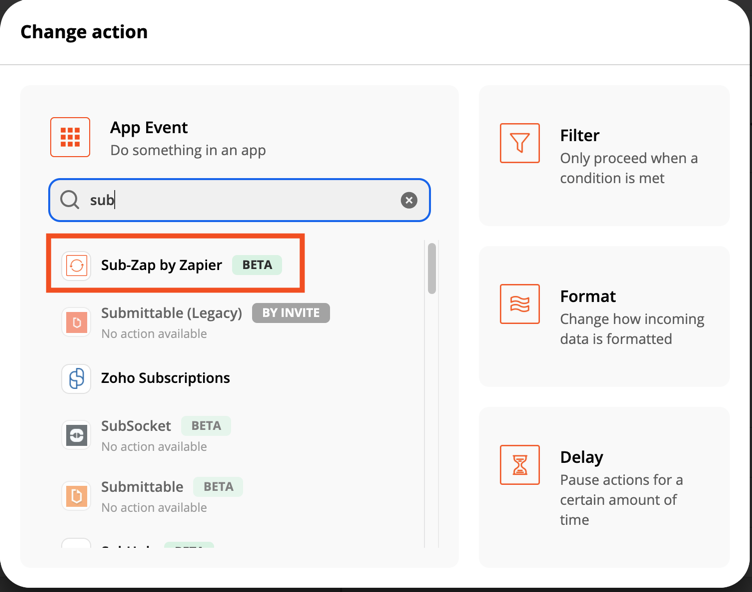
Task: Select Sub-Zap by Zapier from results
Action: tap(161, 265)
